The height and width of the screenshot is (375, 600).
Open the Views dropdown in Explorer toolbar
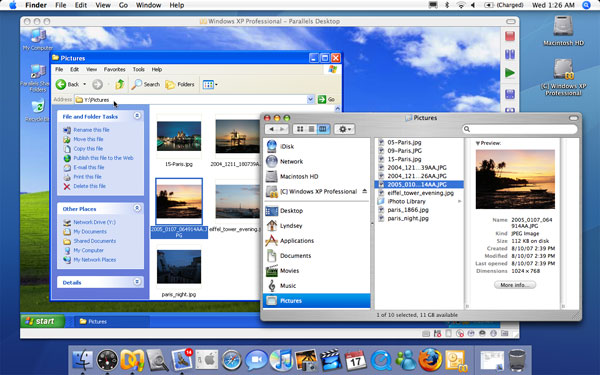point(210,85)
